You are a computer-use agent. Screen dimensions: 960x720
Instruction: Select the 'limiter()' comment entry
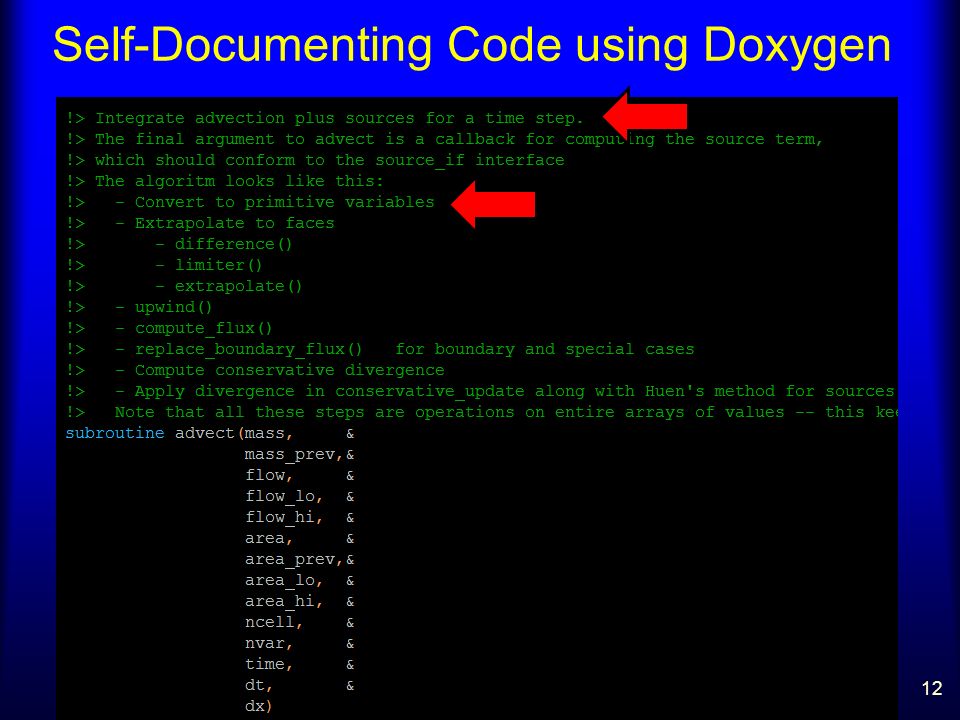click(219, 265)
